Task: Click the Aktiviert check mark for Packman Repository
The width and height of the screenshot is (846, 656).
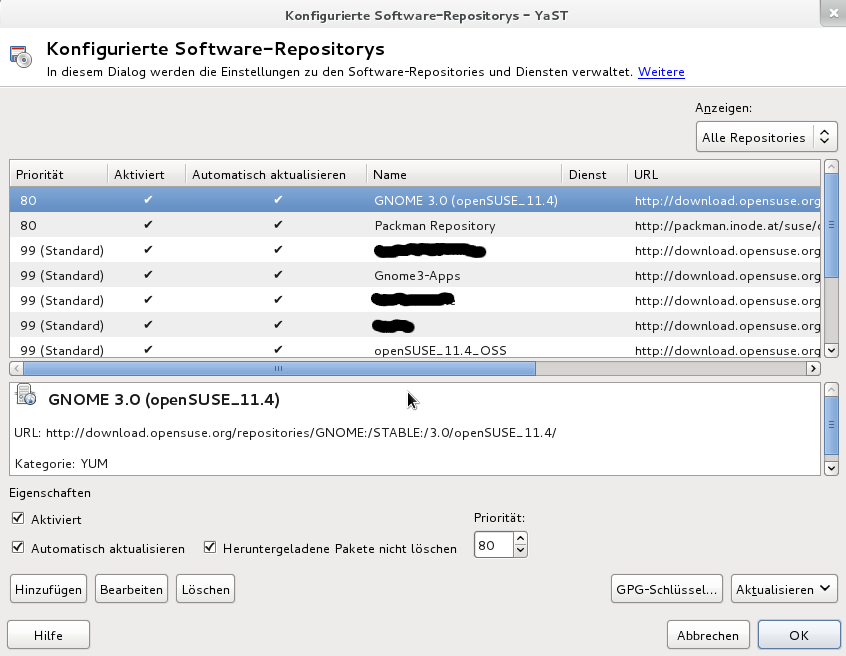Action: pos(148,224)
